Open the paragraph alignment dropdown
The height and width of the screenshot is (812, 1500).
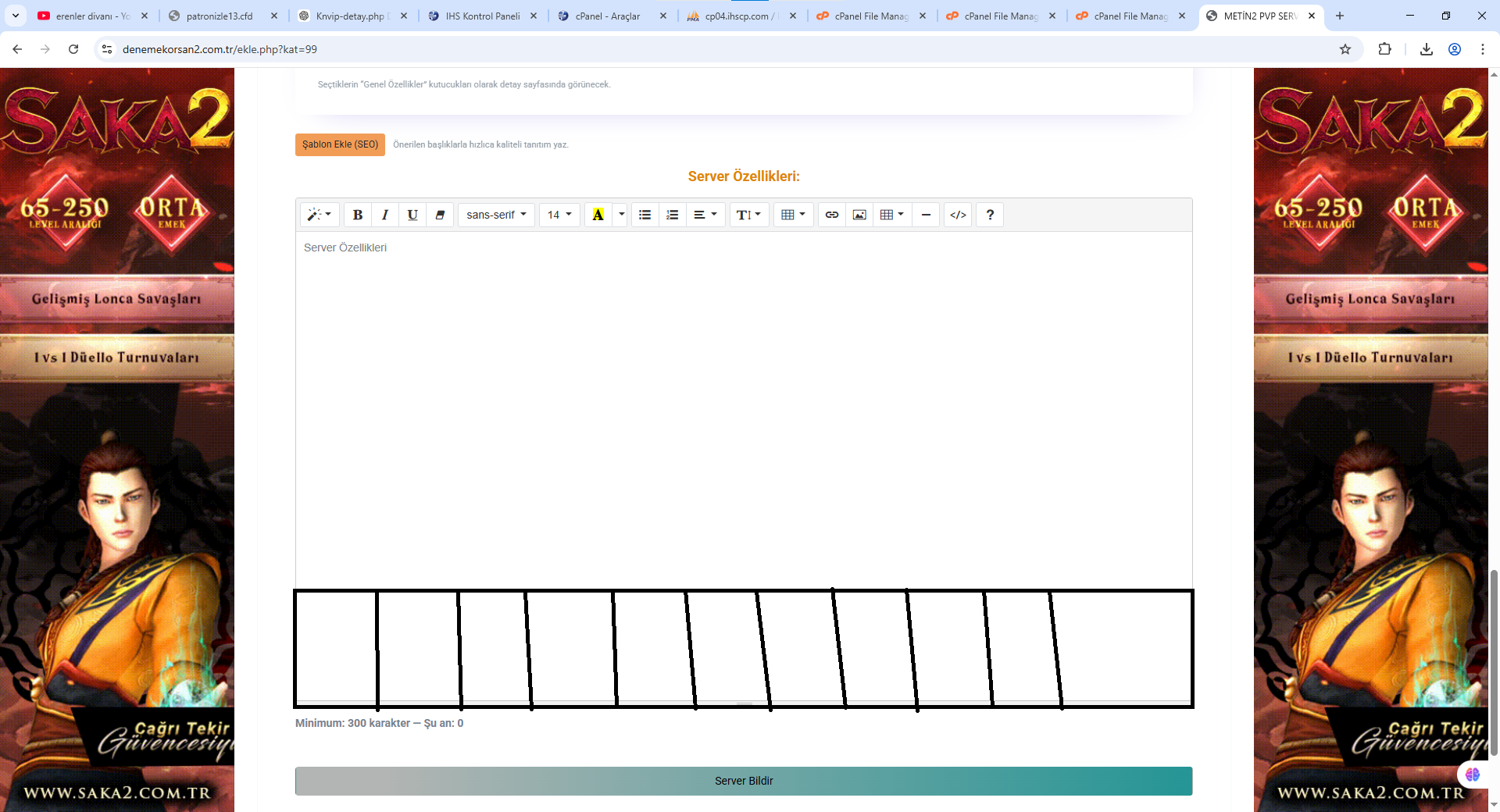(705, 215)
